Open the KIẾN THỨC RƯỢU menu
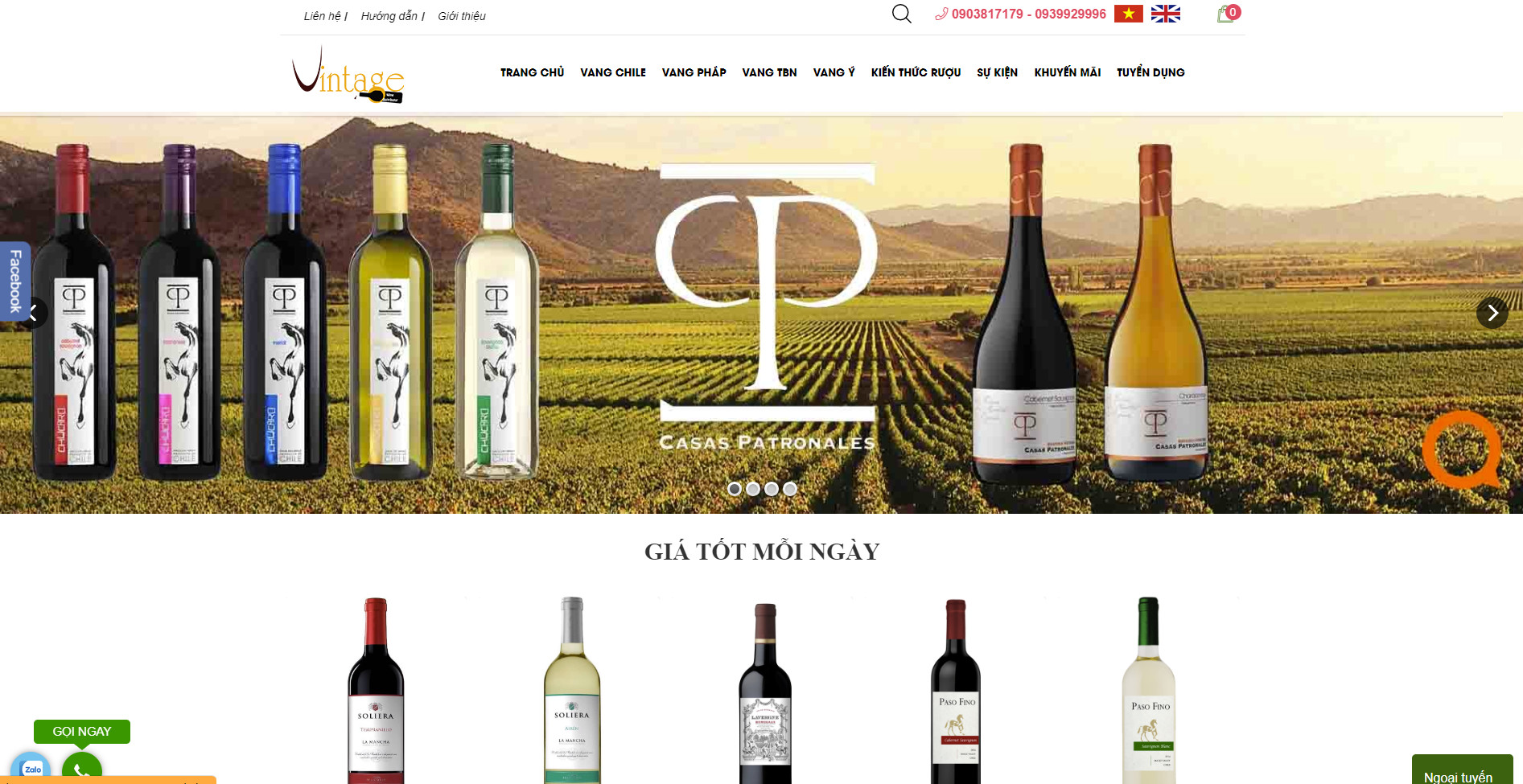 pos(916,72)
